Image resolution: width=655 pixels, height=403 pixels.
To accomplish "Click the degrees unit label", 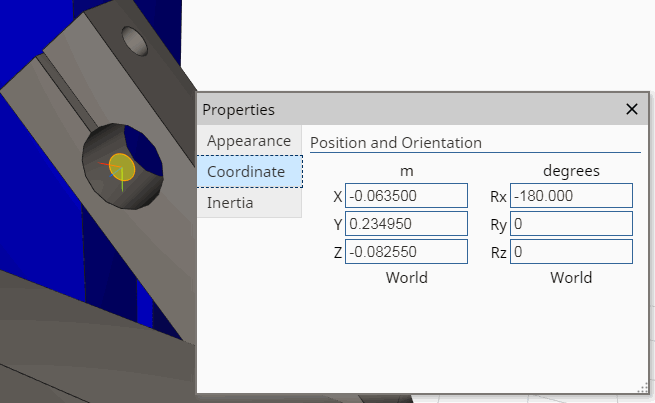I will point(571,171).
